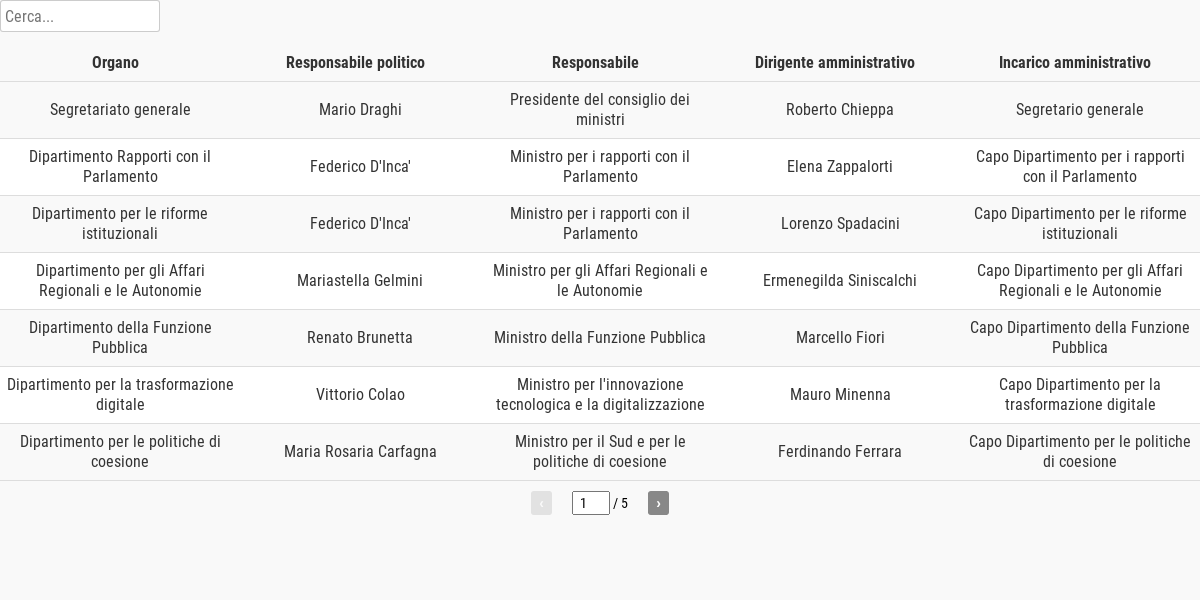Select the Elena Zappalorti cell
This screenshot has width=1200, height=600.
coord(840,167)
